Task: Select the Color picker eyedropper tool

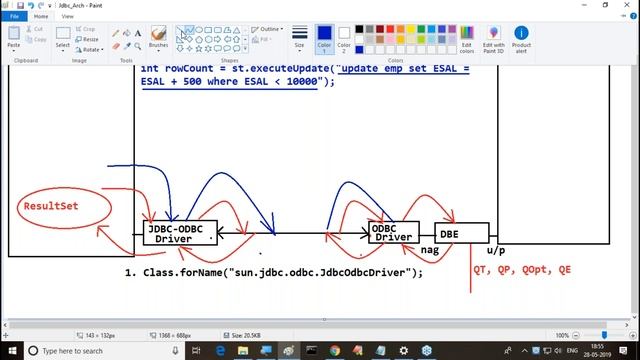Action: click(x=127, y=47)
